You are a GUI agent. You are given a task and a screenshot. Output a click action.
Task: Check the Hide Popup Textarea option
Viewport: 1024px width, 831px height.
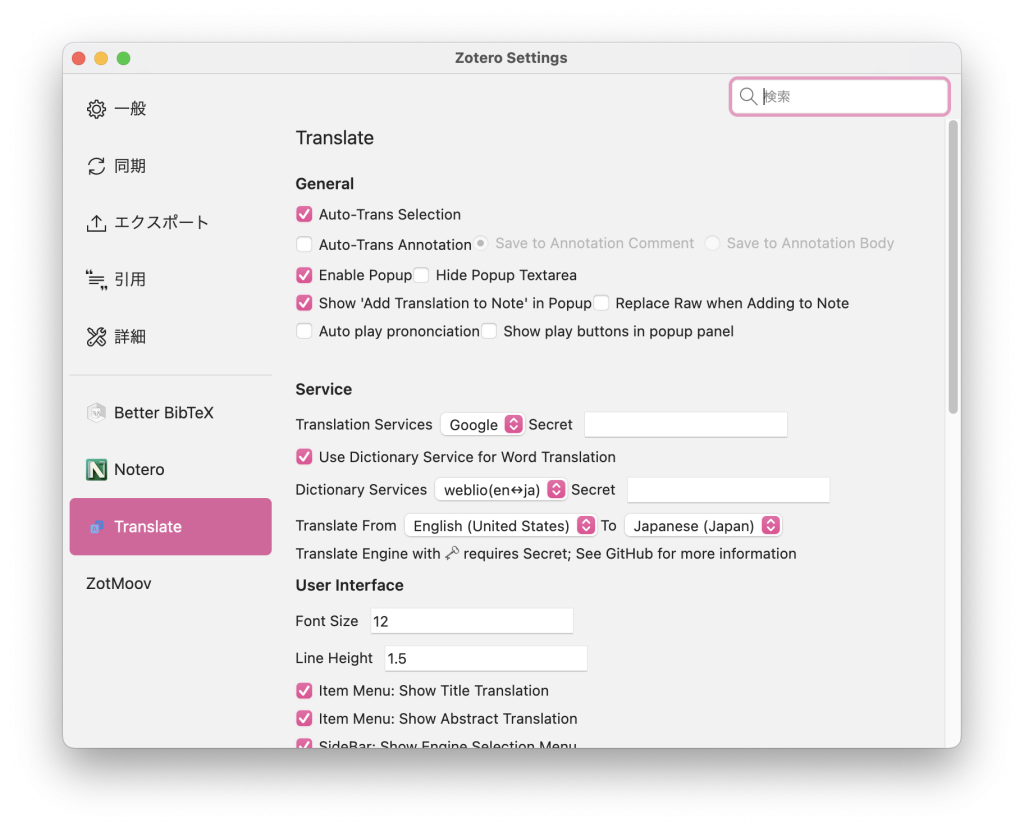click(x=421, y=275)
